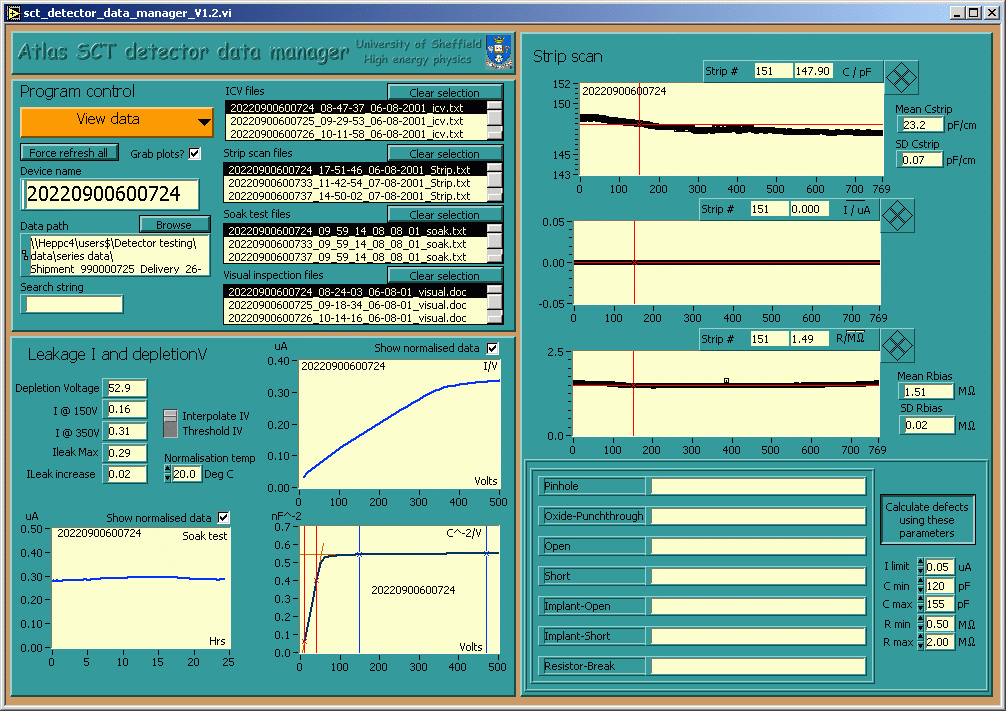Click the data path browse-mode glyph
Screen dimensions: 1006x711
[25, 255]
